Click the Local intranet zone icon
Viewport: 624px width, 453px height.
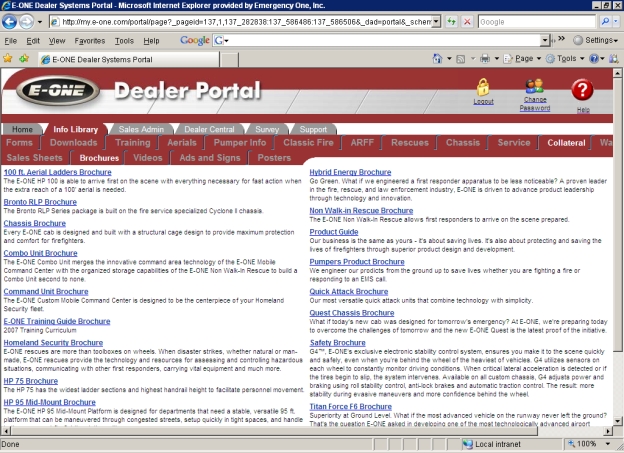pyautogui.click(x=468, y=444)
